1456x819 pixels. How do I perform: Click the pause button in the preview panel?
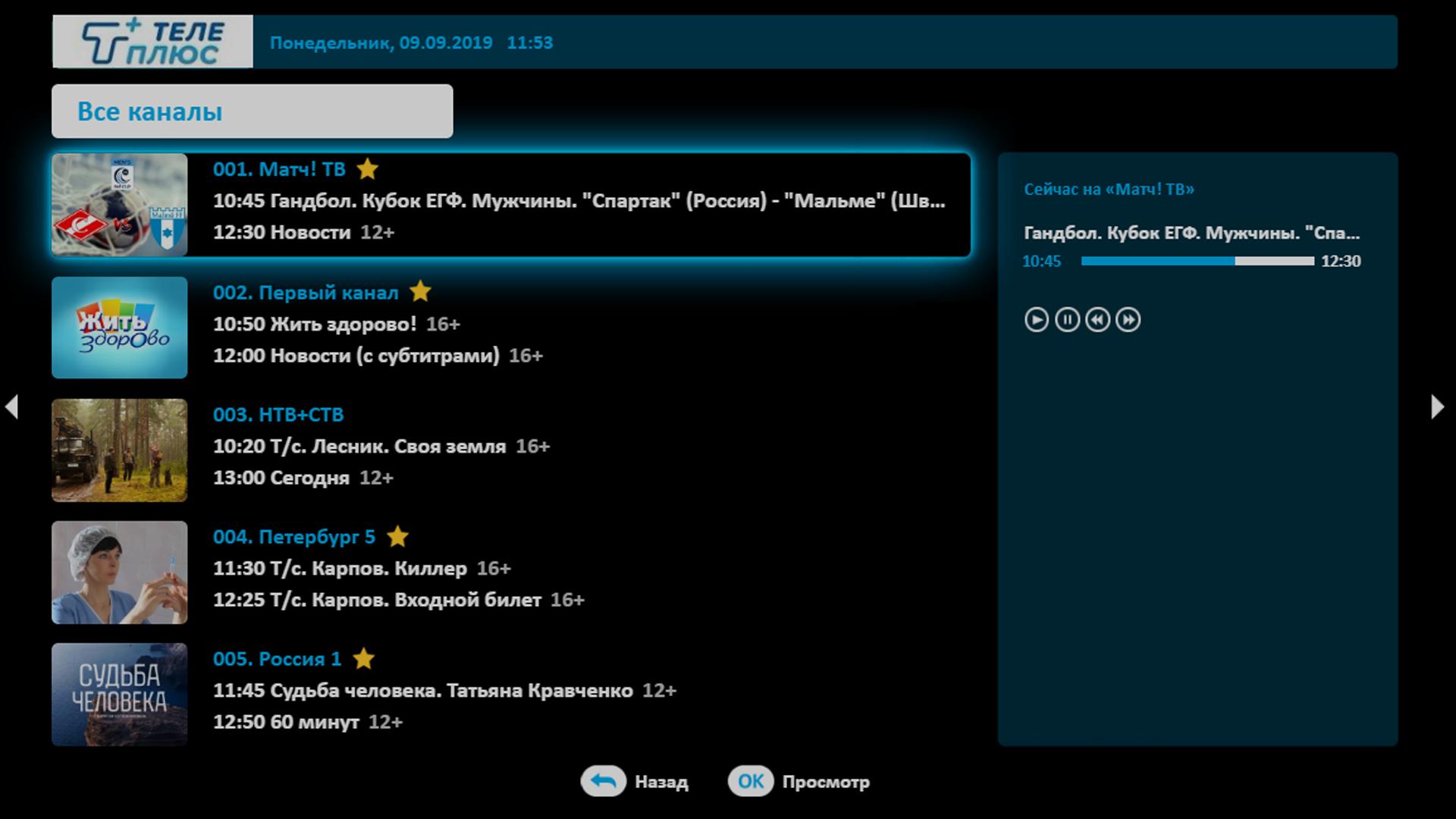point(1067,320)
